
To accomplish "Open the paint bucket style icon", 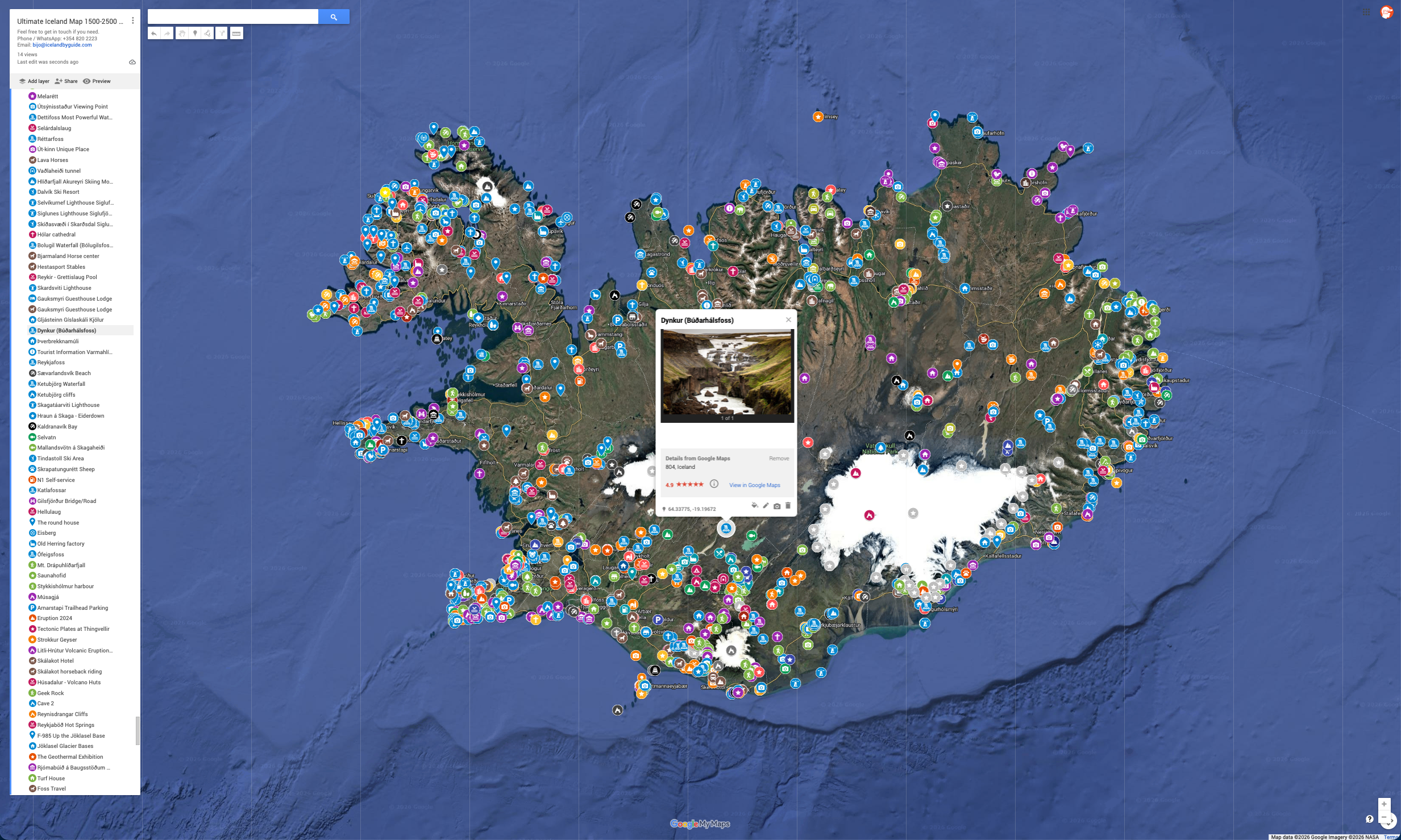I will pos(754,505).
